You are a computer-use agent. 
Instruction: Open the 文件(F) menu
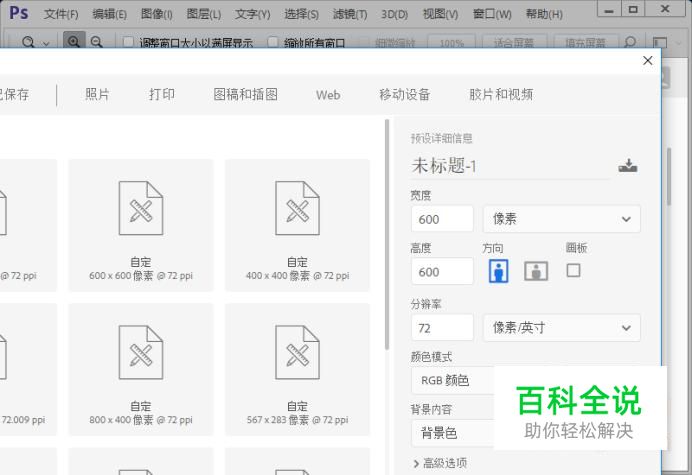click(61, 14)
